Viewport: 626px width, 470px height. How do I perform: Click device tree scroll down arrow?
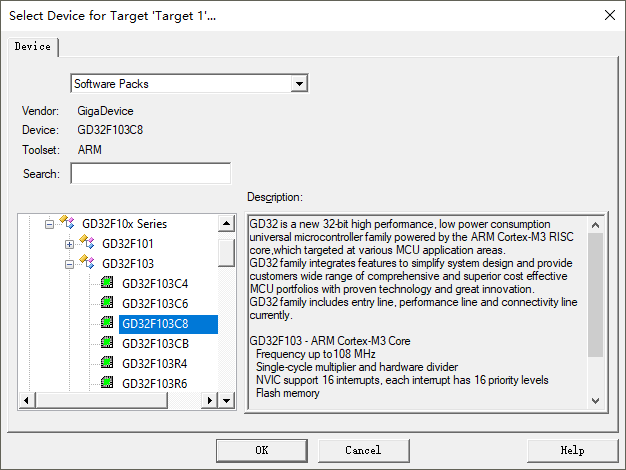[226, 401]
